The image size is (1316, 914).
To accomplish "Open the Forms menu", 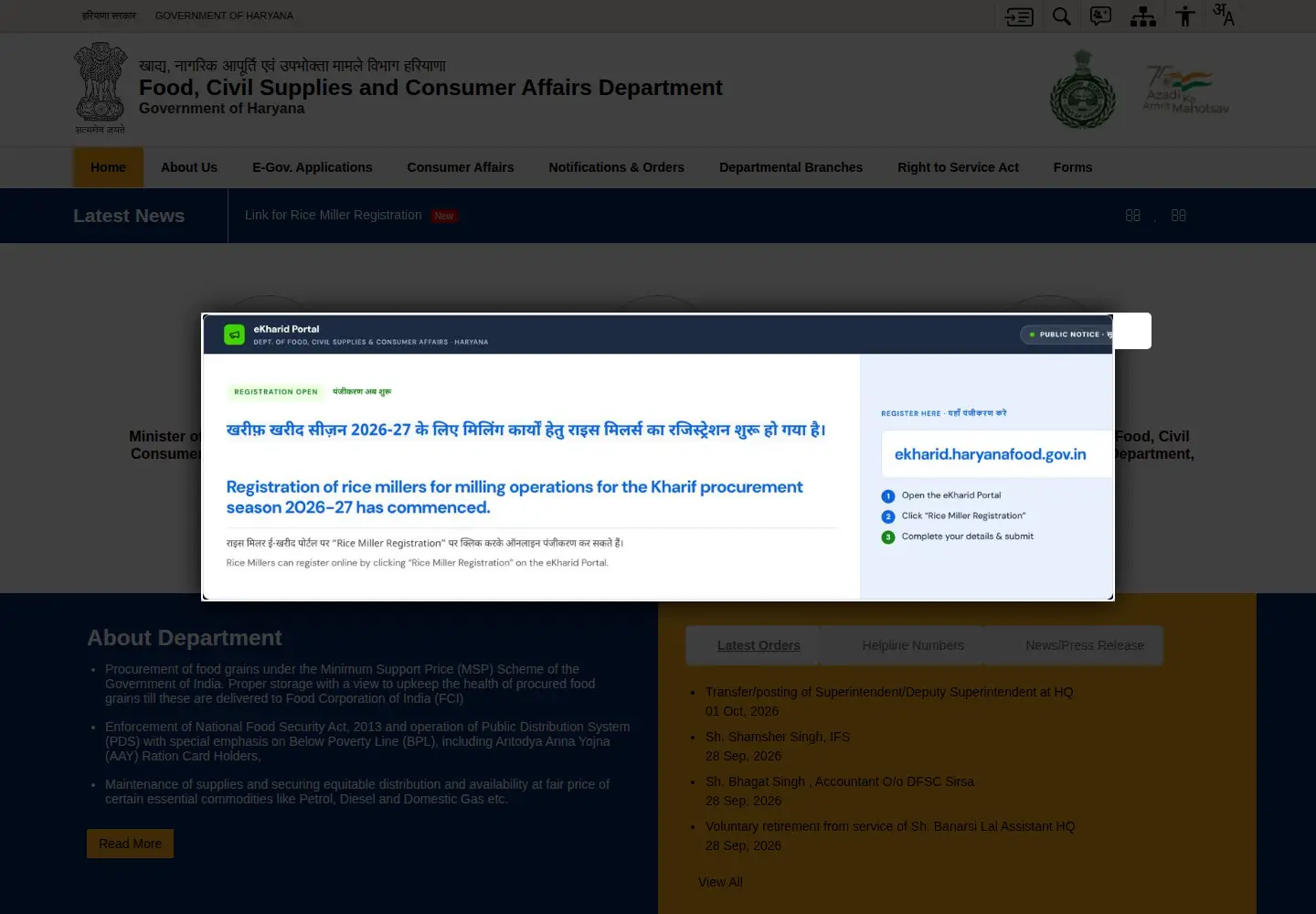I will click(1073, 167).
